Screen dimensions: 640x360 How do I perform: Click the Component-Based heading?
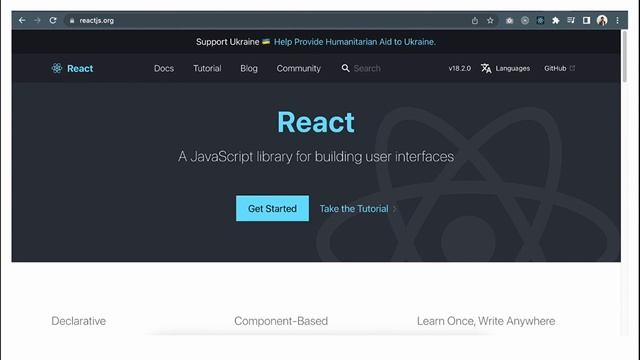(x=281, y=321)
